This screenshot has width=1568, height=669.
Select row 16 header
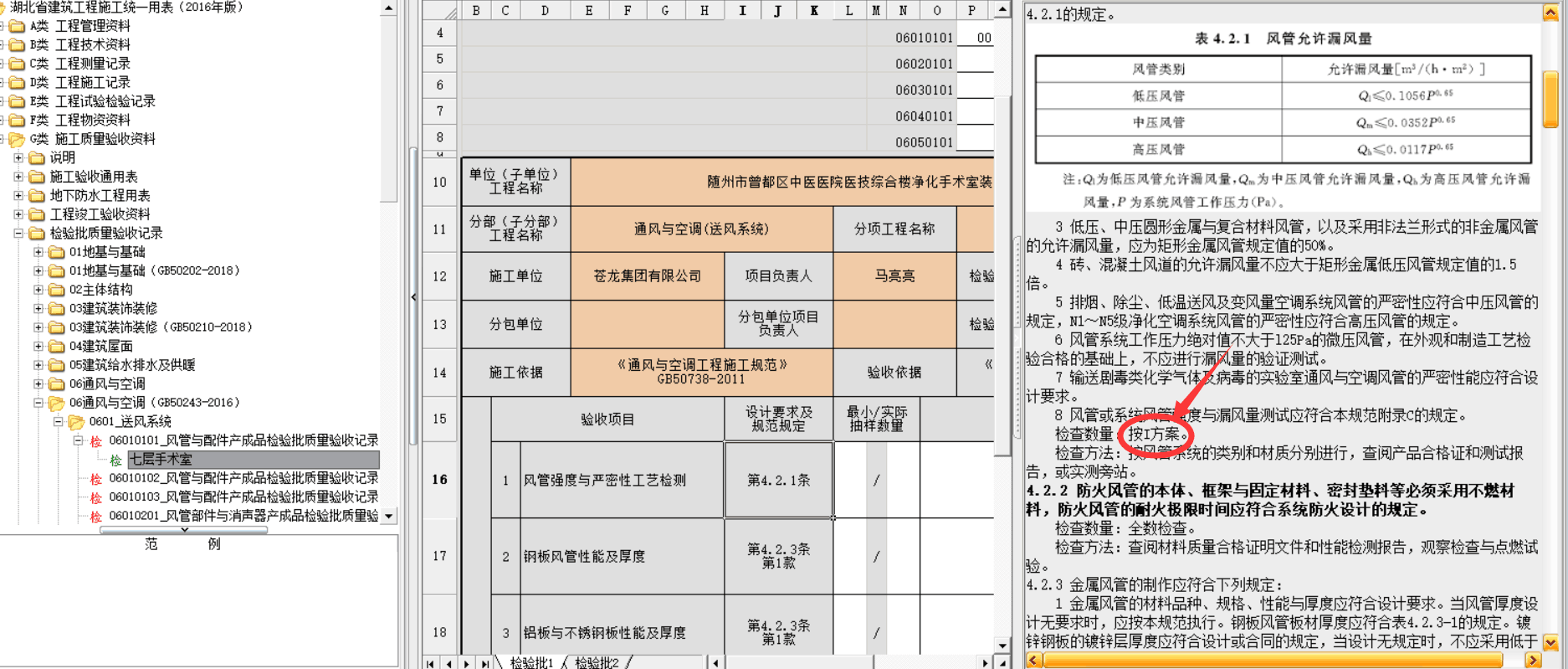pos(440,480)
